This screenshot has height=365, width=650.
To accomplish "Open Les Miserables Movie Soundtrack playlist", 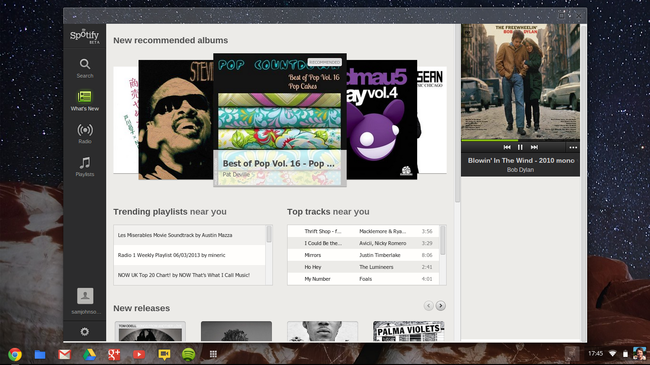I will point(189,235).
